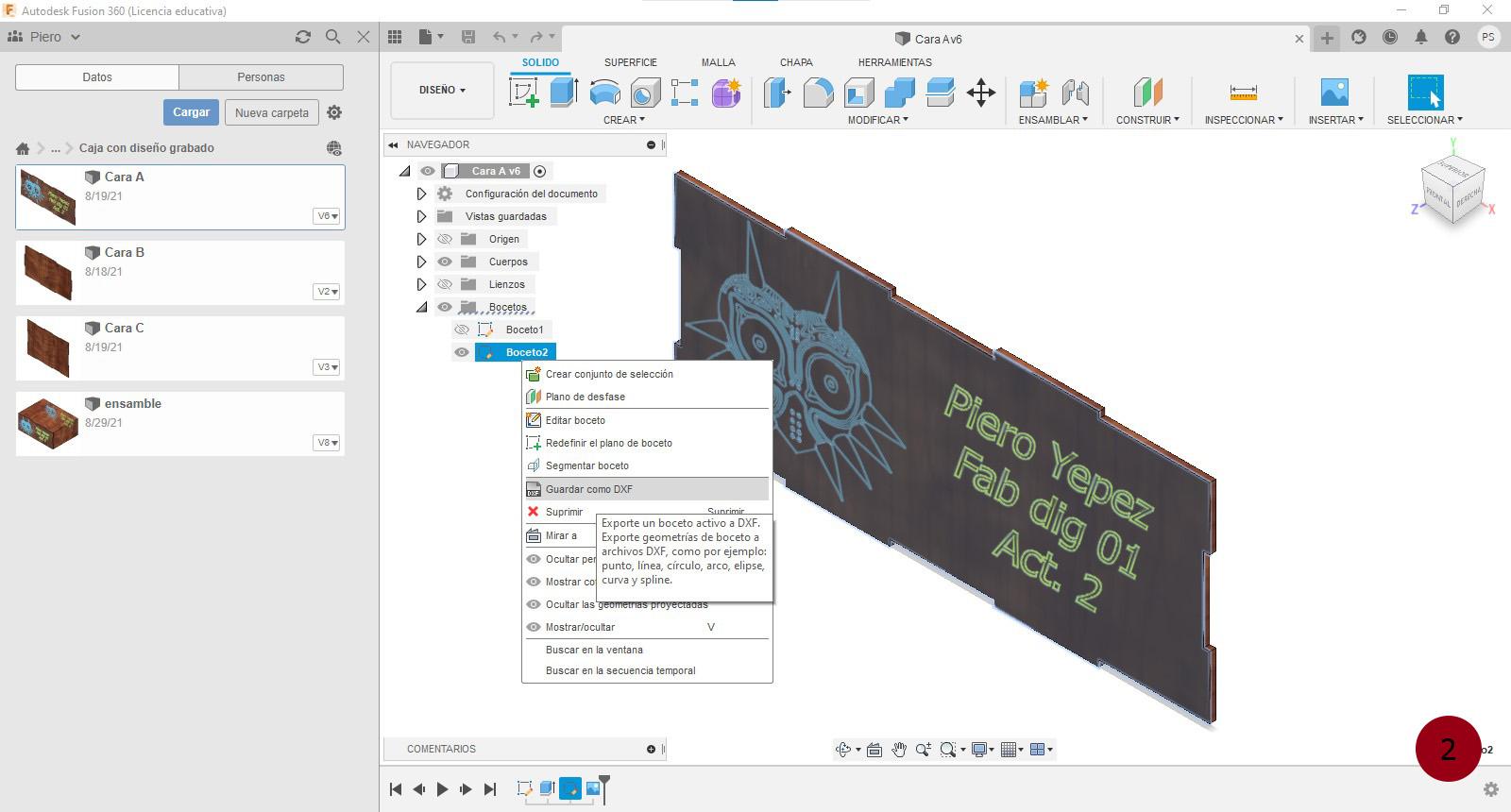Open version V6 dropdown for Cara A
The height and width of the screenshot is (812, 1511).
327,216
